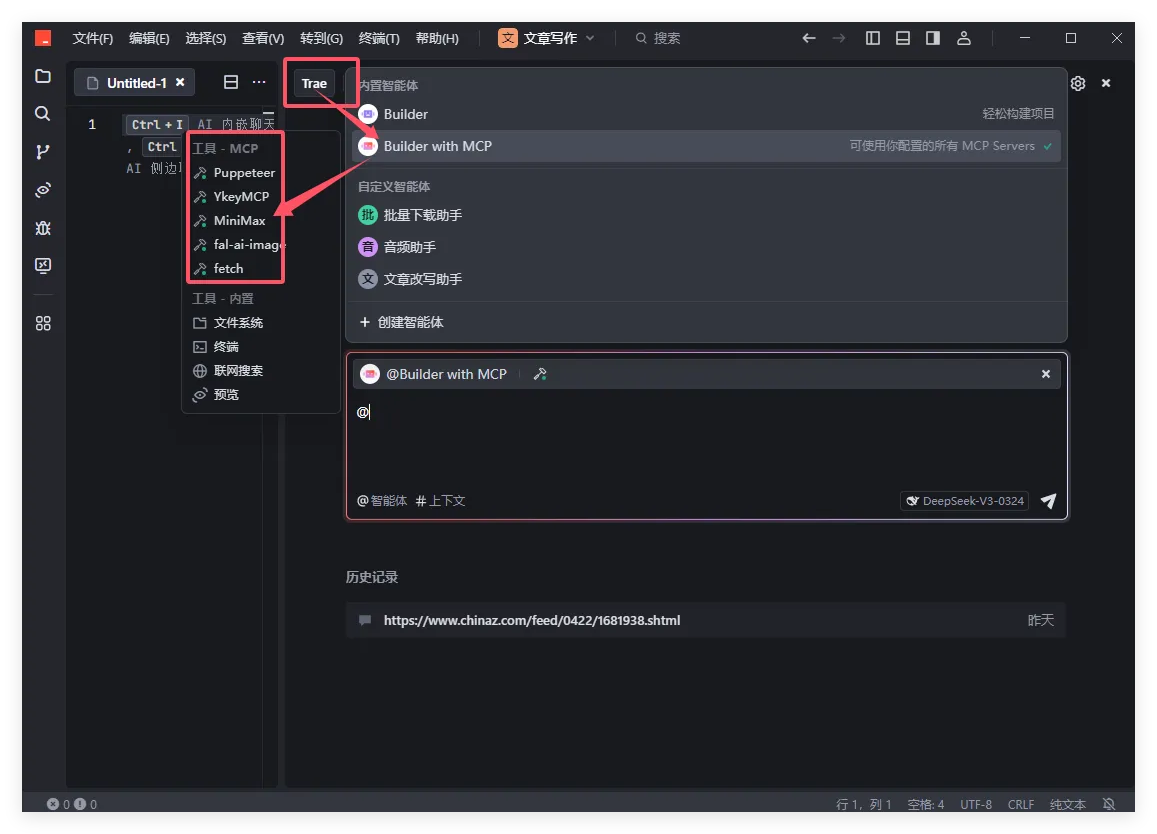Toggle the primary sidebar layout button
Viewport: 1157px width, 834px height.
pos(873,38)
